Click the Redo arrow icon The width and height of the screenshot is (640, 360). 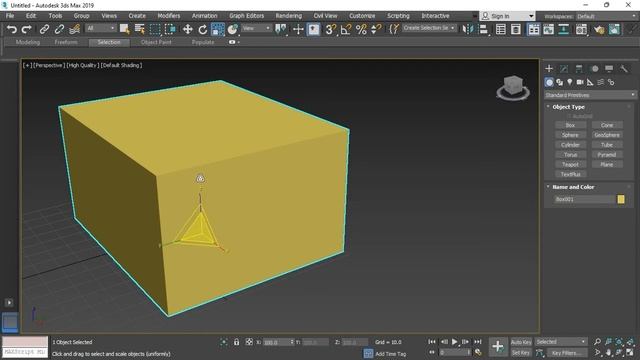point(27,29)
